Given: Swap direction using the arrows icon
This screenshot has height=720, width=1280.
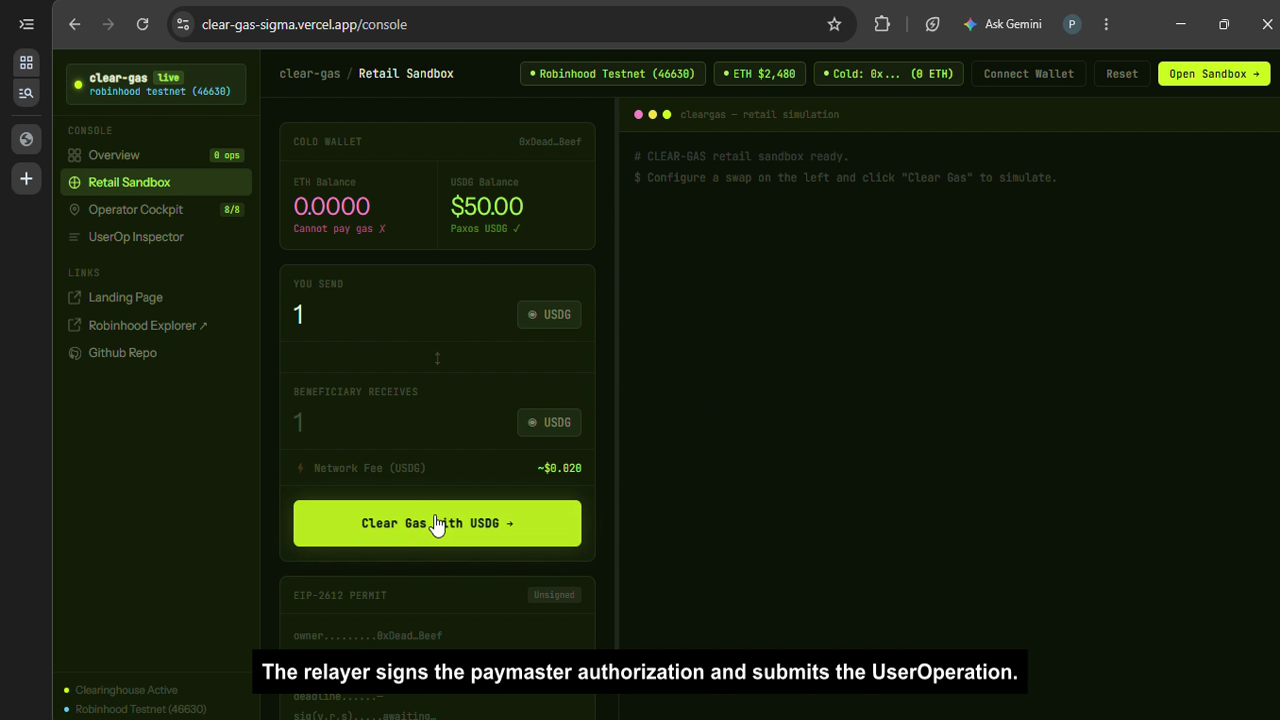Looking at the screenshot, I should pyautogui.click(x=437, y=358).
